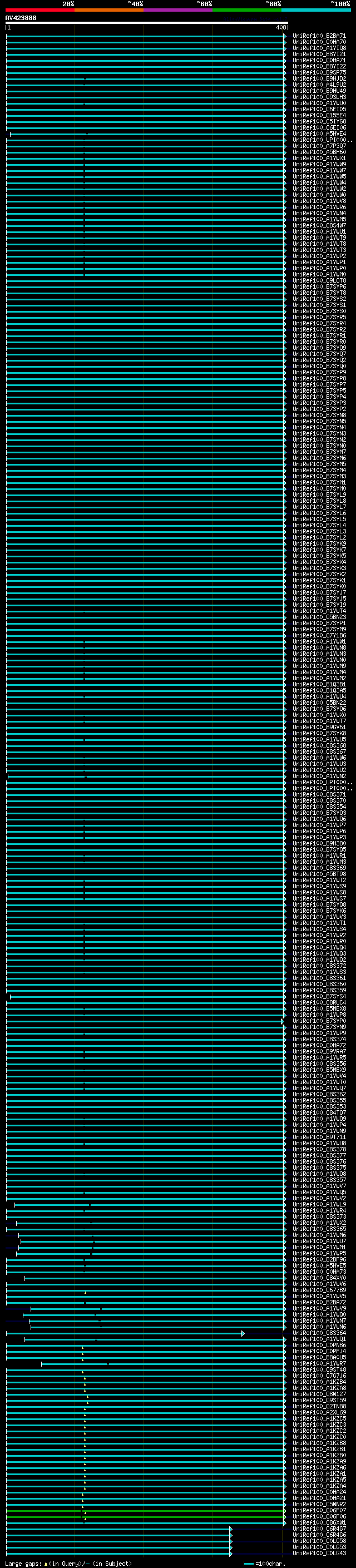Screen dimensions: 356x1568
Task: Select subject label UniRef100_Q84XY0
Action: click(x=319, y=1278)
